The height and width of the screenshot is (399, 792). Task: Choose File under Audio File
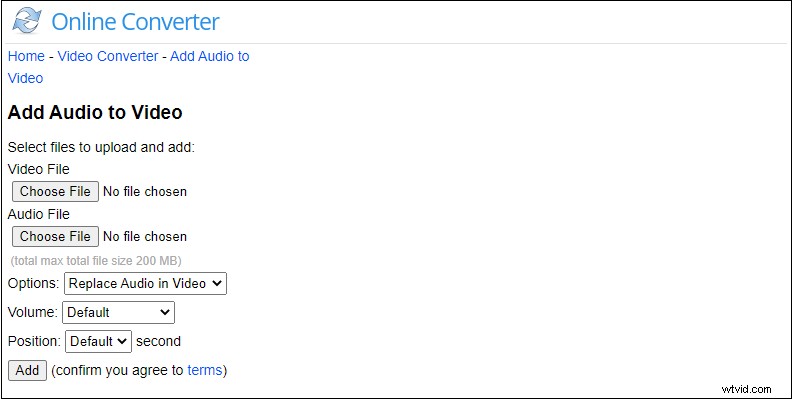55,236
